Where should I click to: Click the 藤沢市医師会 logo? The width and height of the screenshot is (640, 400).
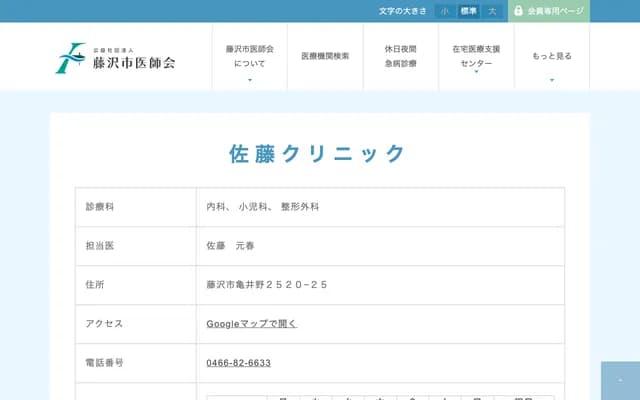click(116, 57)
